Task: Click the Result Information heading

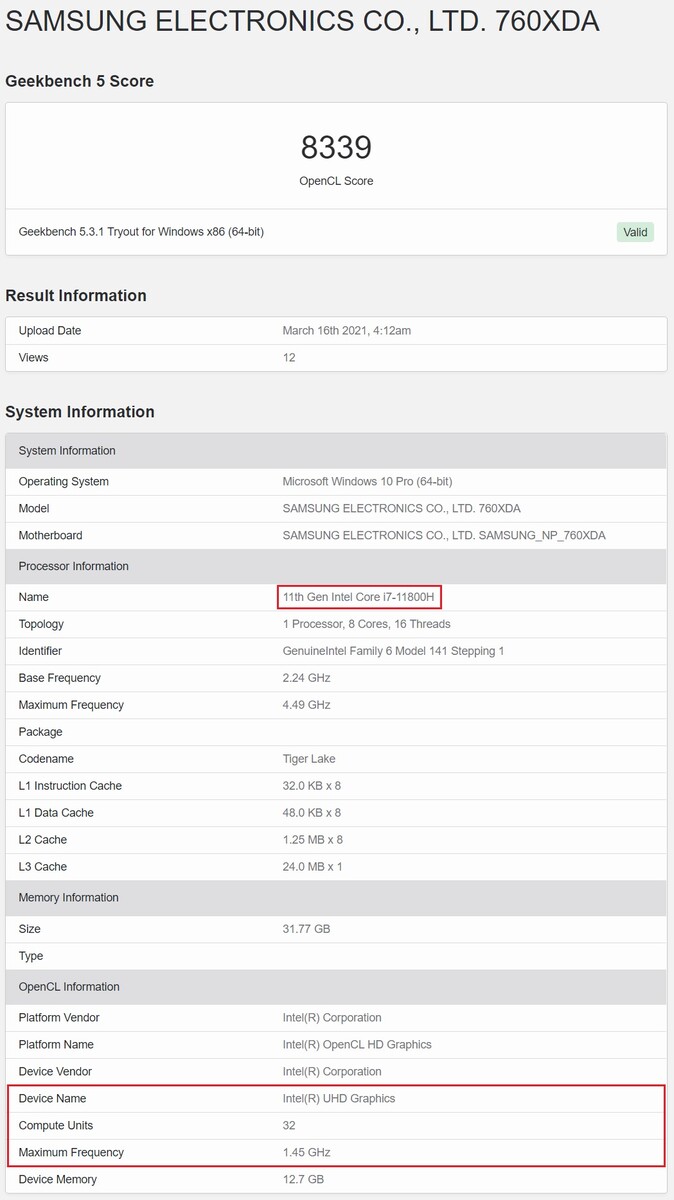Action: coord(76,295)
